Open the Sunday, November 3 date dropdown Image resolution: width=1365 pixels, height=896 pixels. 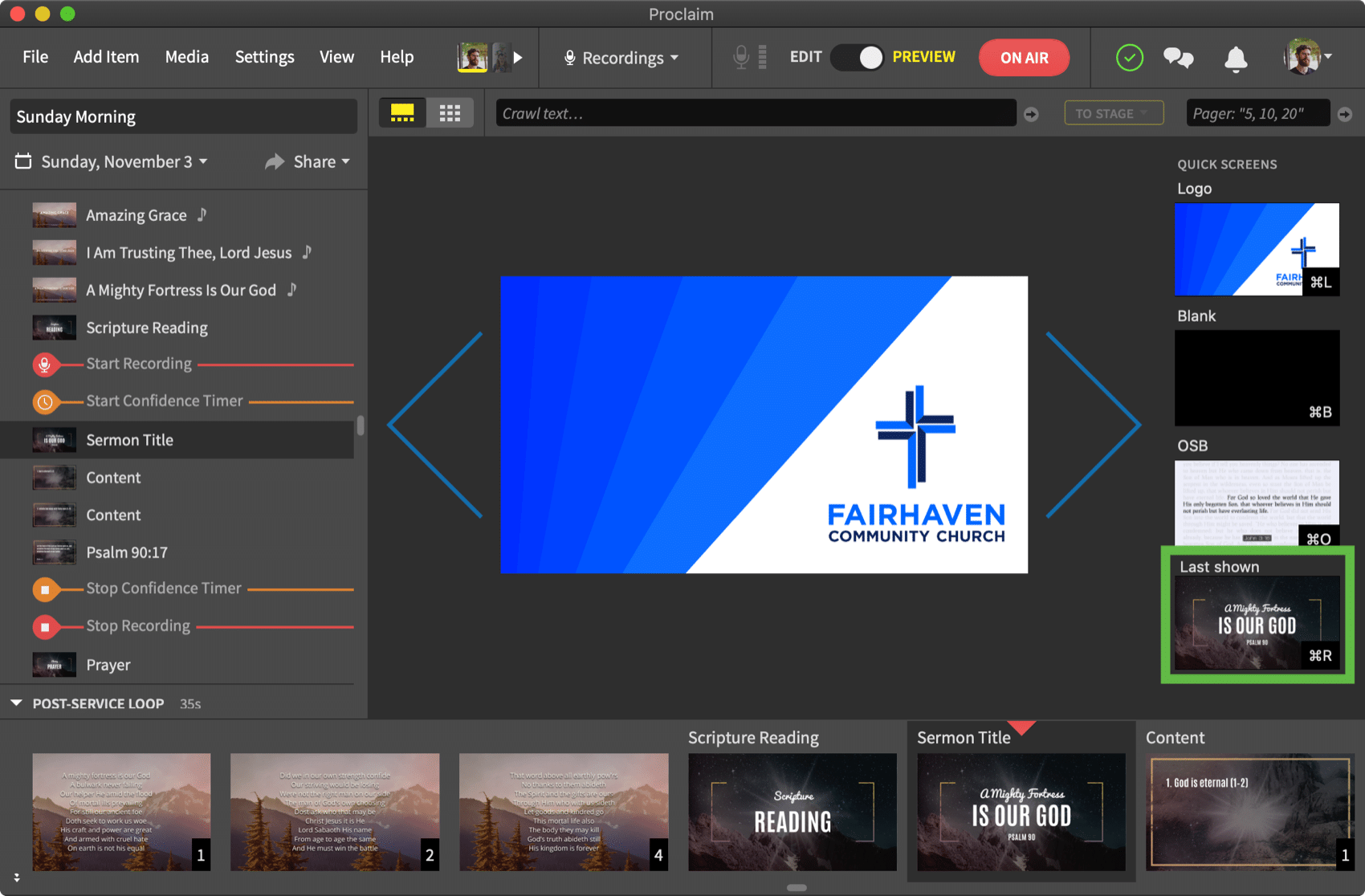(124, 161)
